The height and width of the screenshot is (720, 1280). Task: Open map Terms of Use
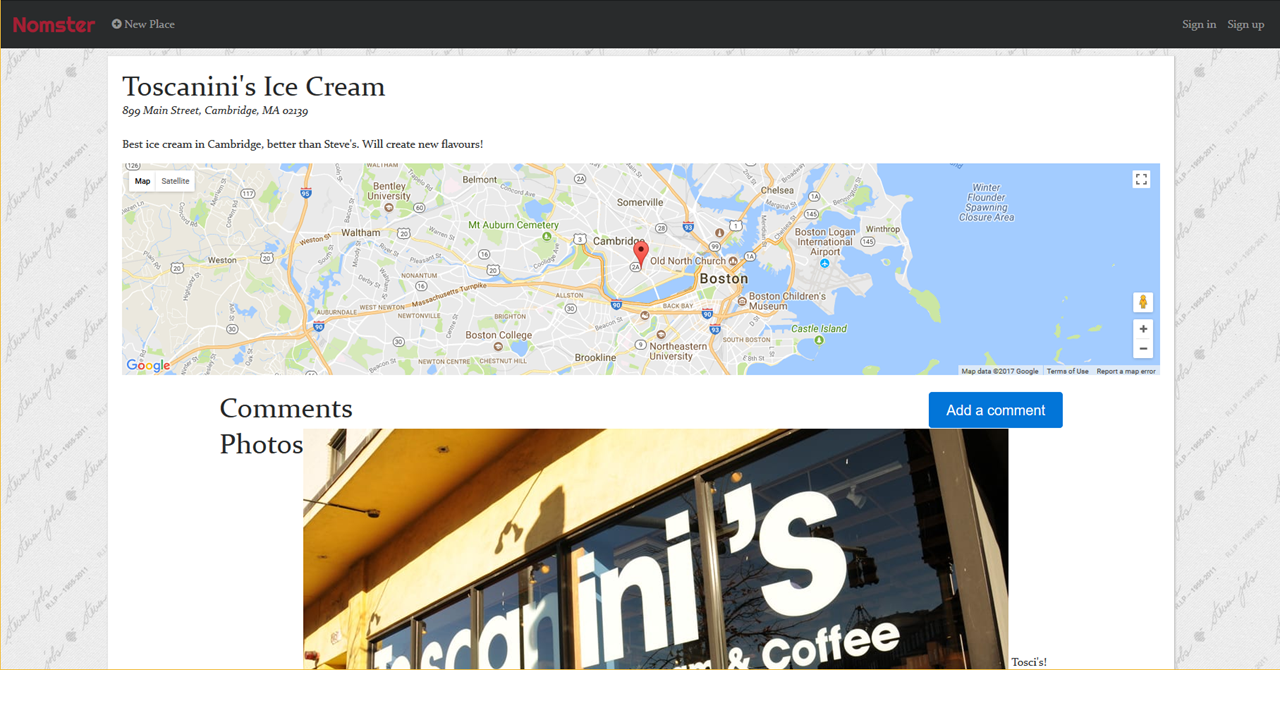[1067, 371]
